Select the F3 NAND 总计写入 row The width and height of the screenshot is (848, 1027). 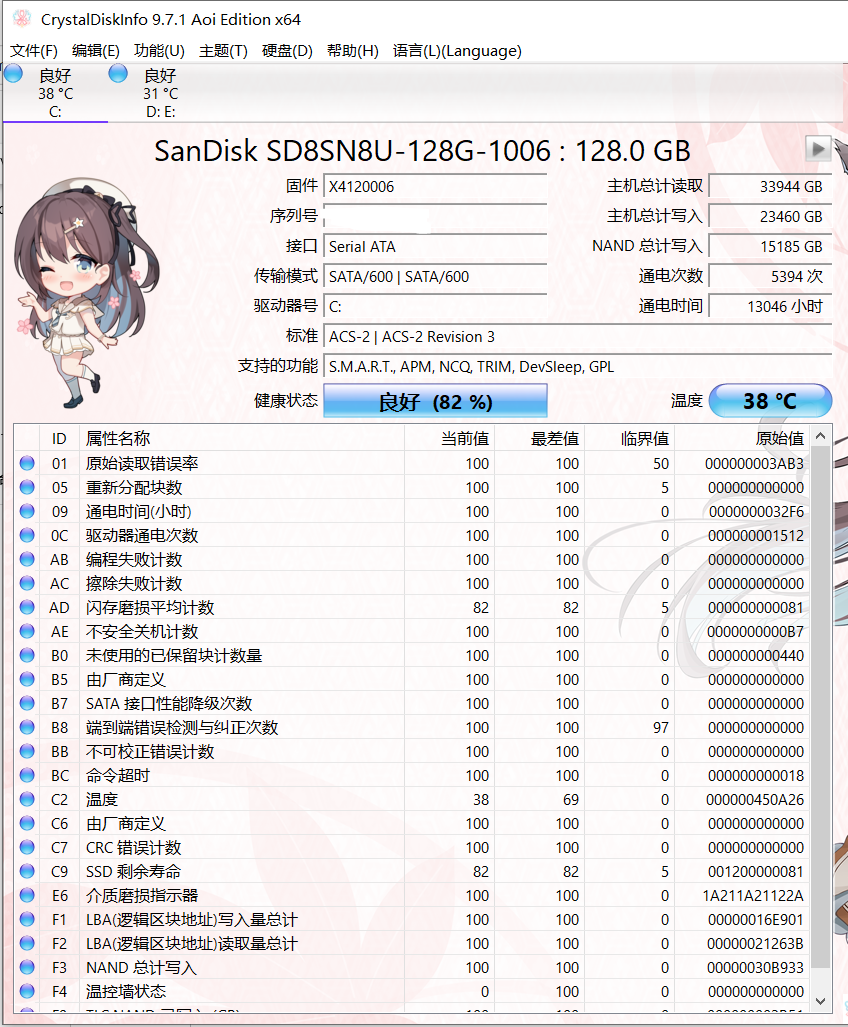click(x=412, y=967)
